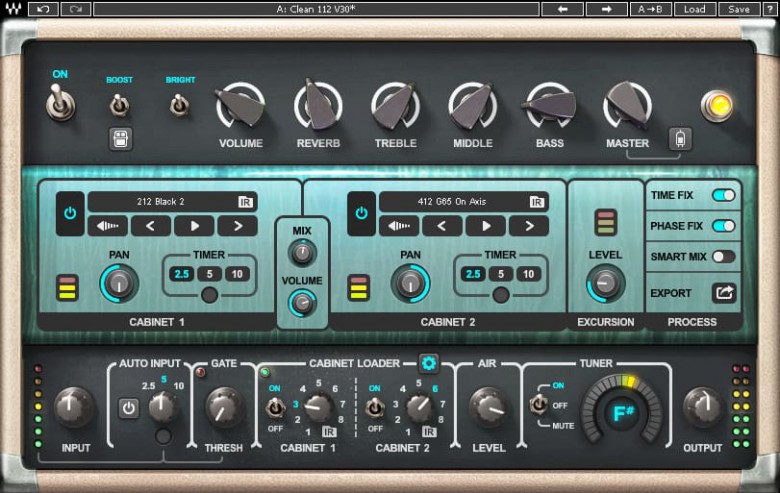Click the Excursion Level knob
This screenshot has height=493, width=780.
coord(605,283)
